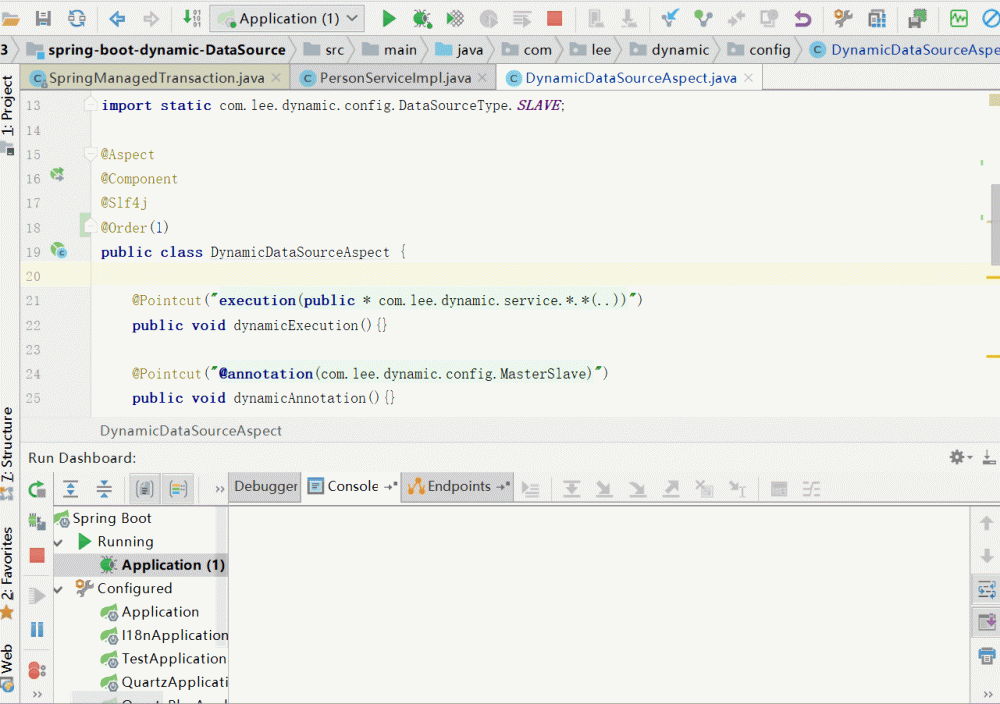Open the Endpoints tab in Run Dashboard
1000x704 pixels.
click(x=458, y=487)
